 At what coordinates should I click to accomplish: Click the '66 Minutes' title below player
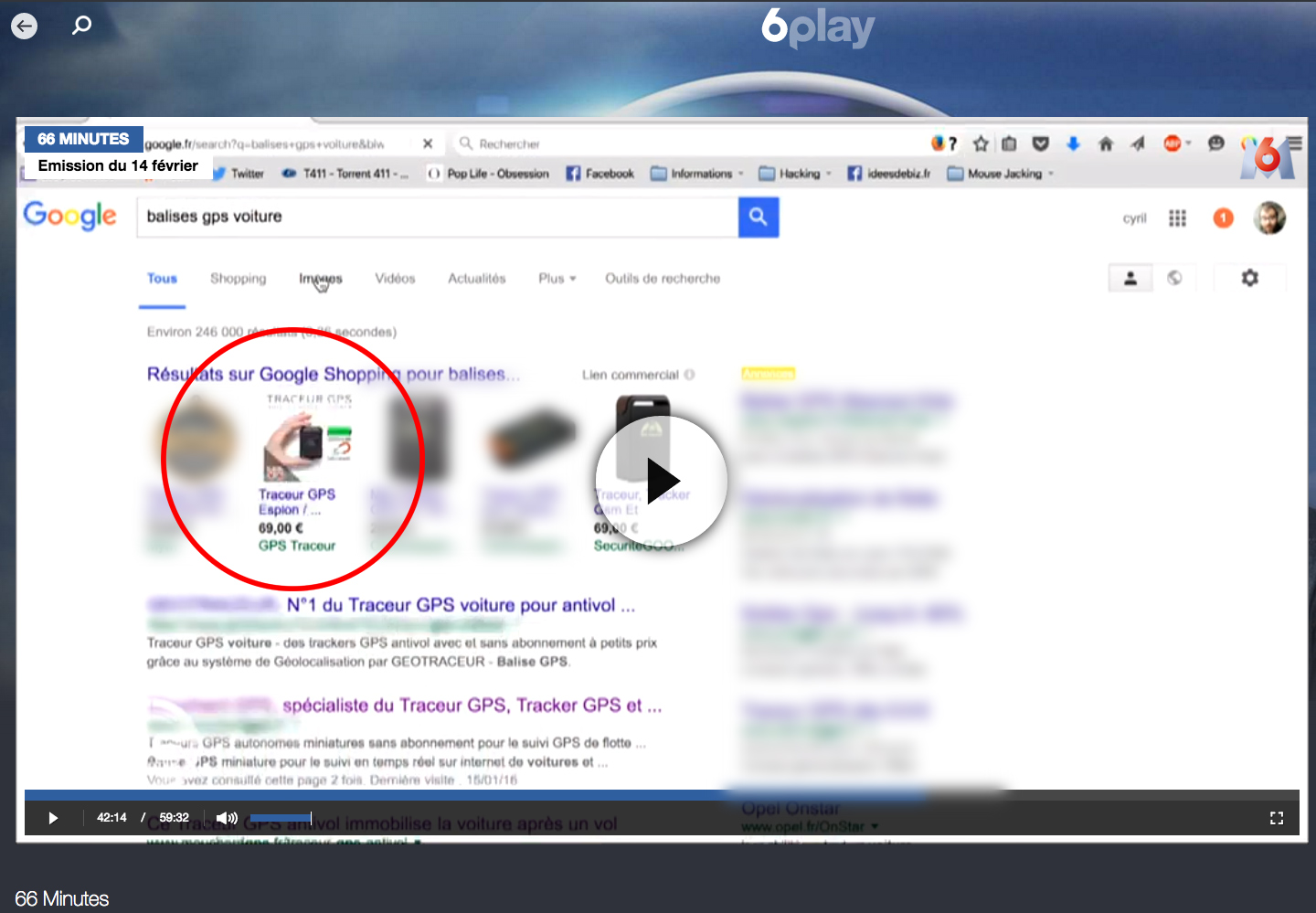point(62,898)
